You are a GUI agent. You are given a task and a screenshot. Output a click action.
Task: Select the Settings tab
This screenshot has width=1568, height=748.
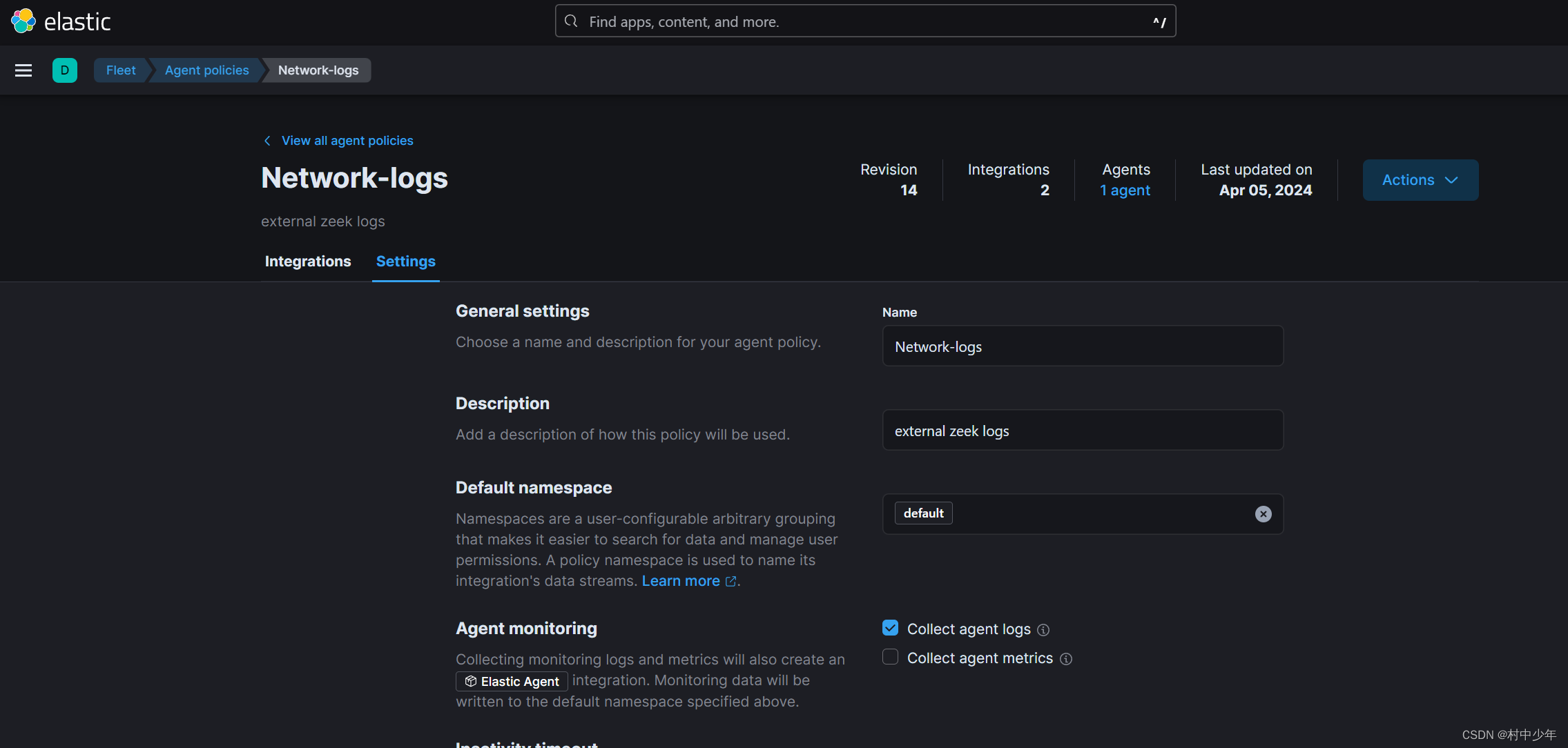pos(406,262)
